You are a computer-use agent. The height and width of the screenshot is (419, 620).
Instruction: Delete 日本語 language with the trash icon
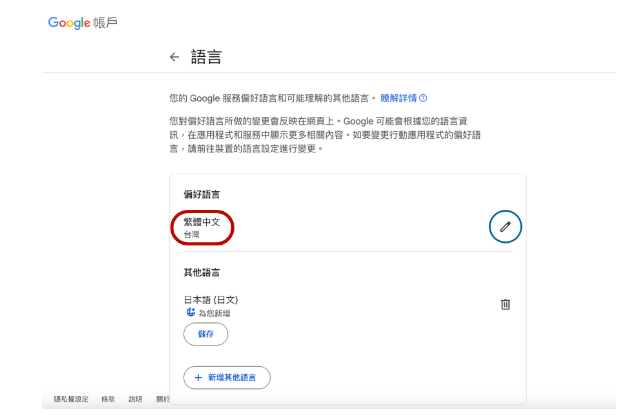tap(505, 304)
